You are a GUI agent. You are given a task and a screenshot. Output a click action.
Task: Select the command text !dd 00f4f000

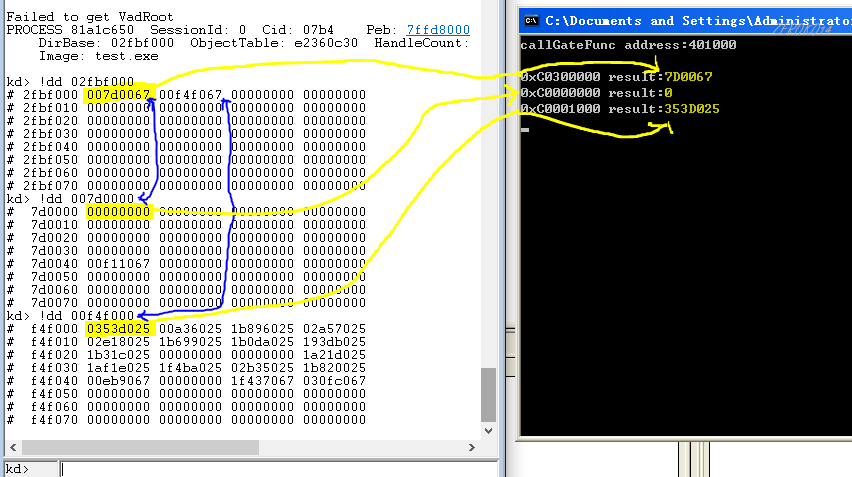(x=86, y=316)
